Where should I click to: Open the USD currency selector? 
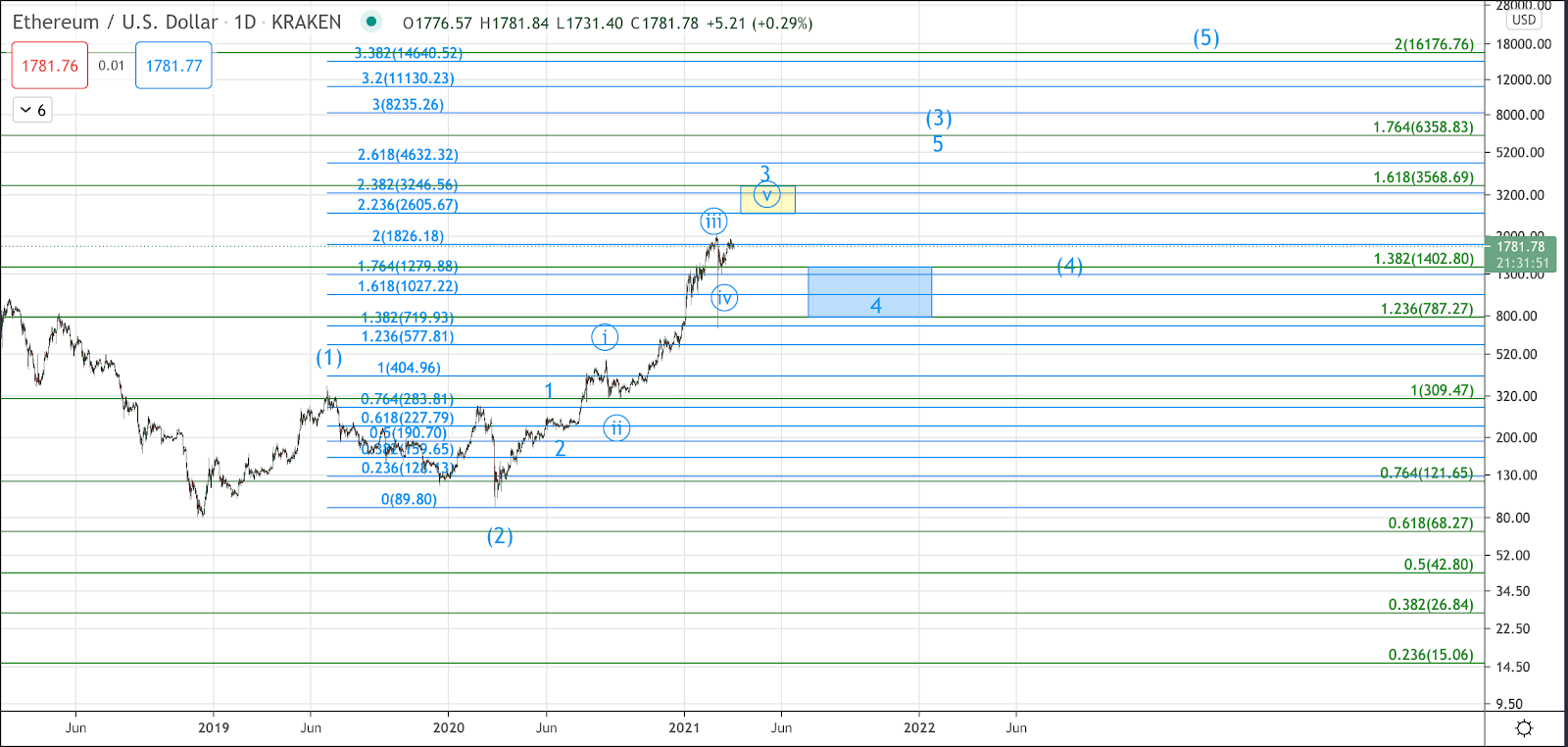(x=1524, y=20)
